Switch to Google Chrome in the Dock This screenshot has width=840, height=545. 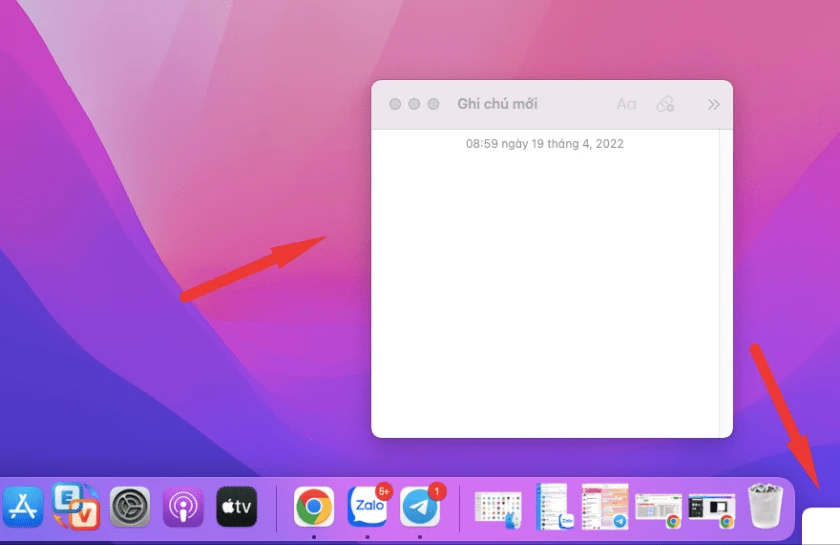314,506
